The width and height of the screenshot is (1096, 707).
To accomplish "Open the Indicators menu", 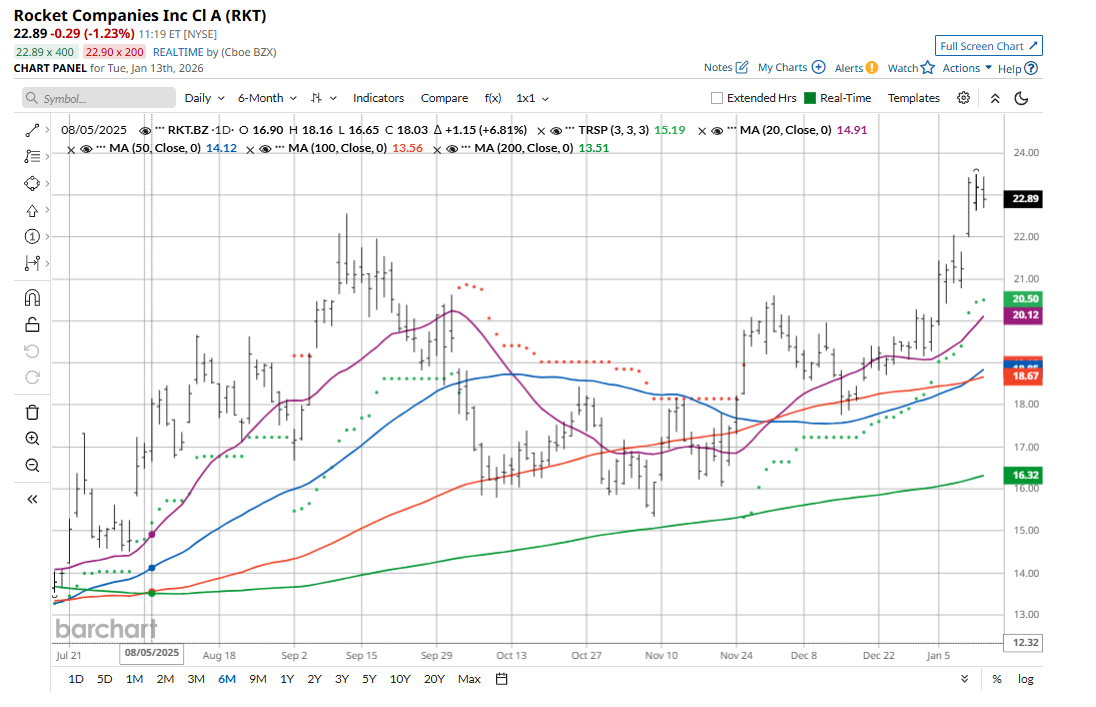I will click(x=378, y=98).
